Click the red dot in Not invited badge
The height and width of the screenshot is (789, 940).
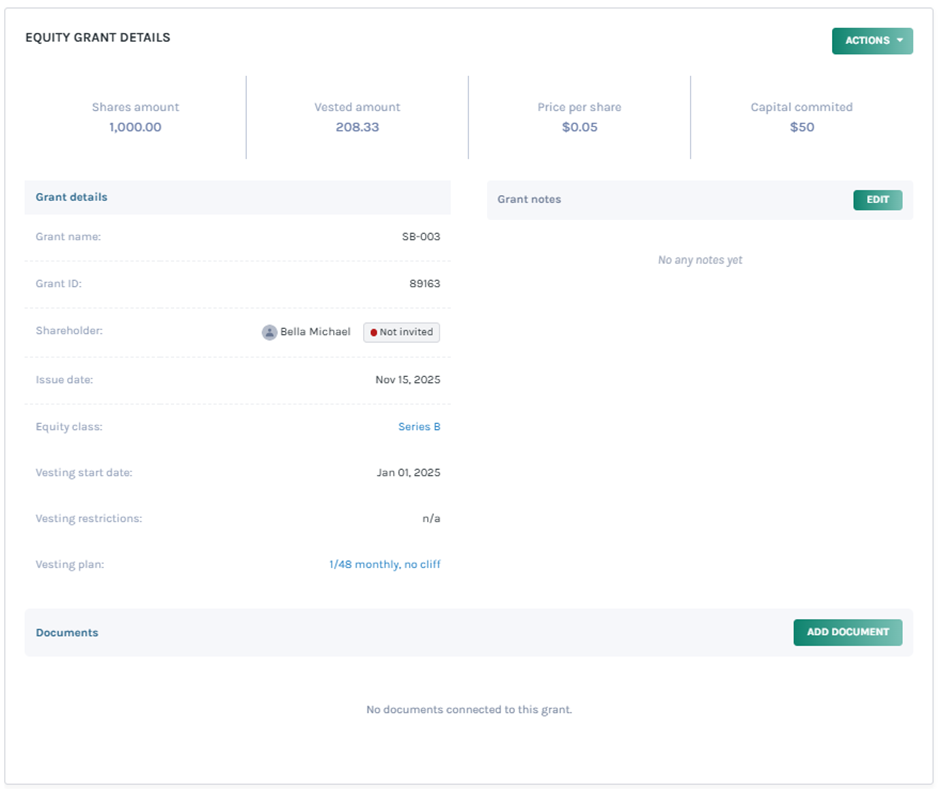click(x=374, y=332)
